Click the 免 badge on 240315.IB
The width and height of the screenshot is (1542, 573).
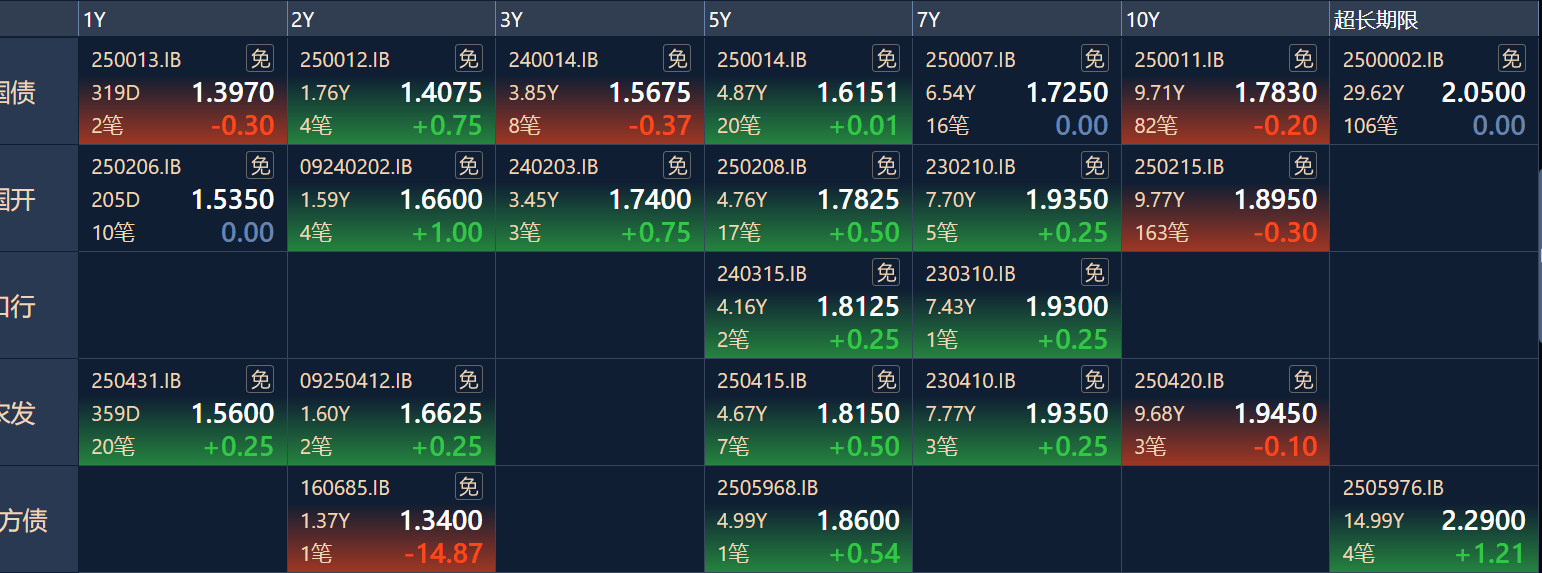pyautogui.click(x=885, y=273)
